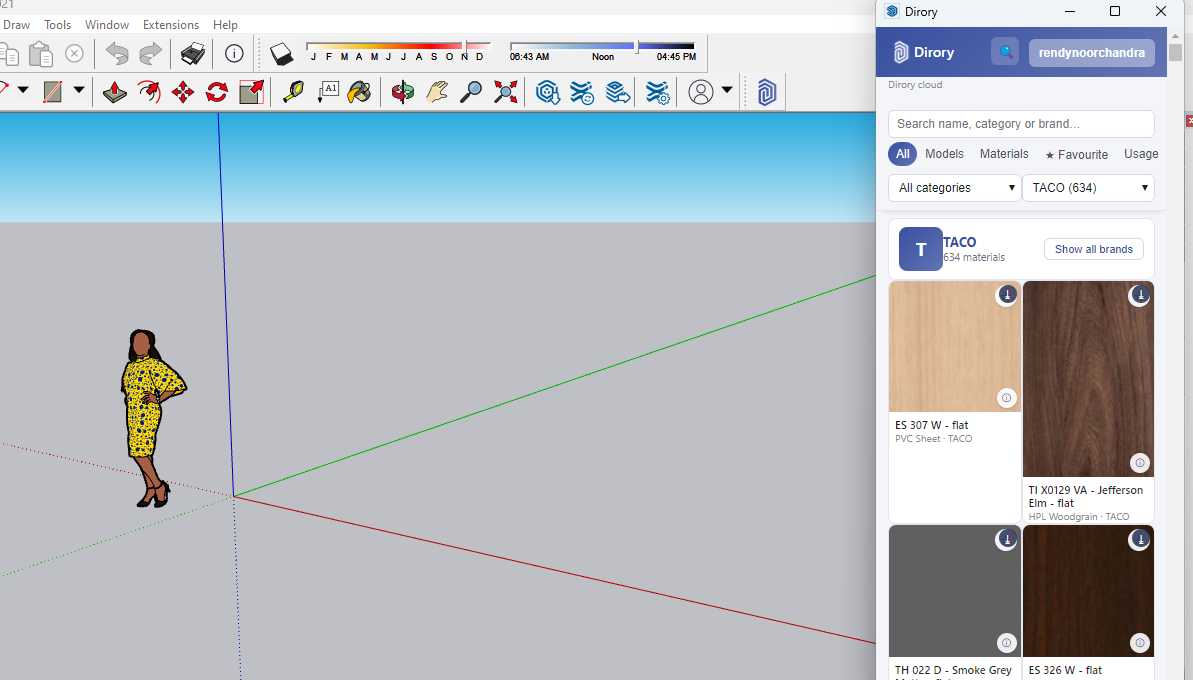Show info for TH 022 D Smoke Grey
This screenshot has width=1193, height=680.
click(1007, 643)
